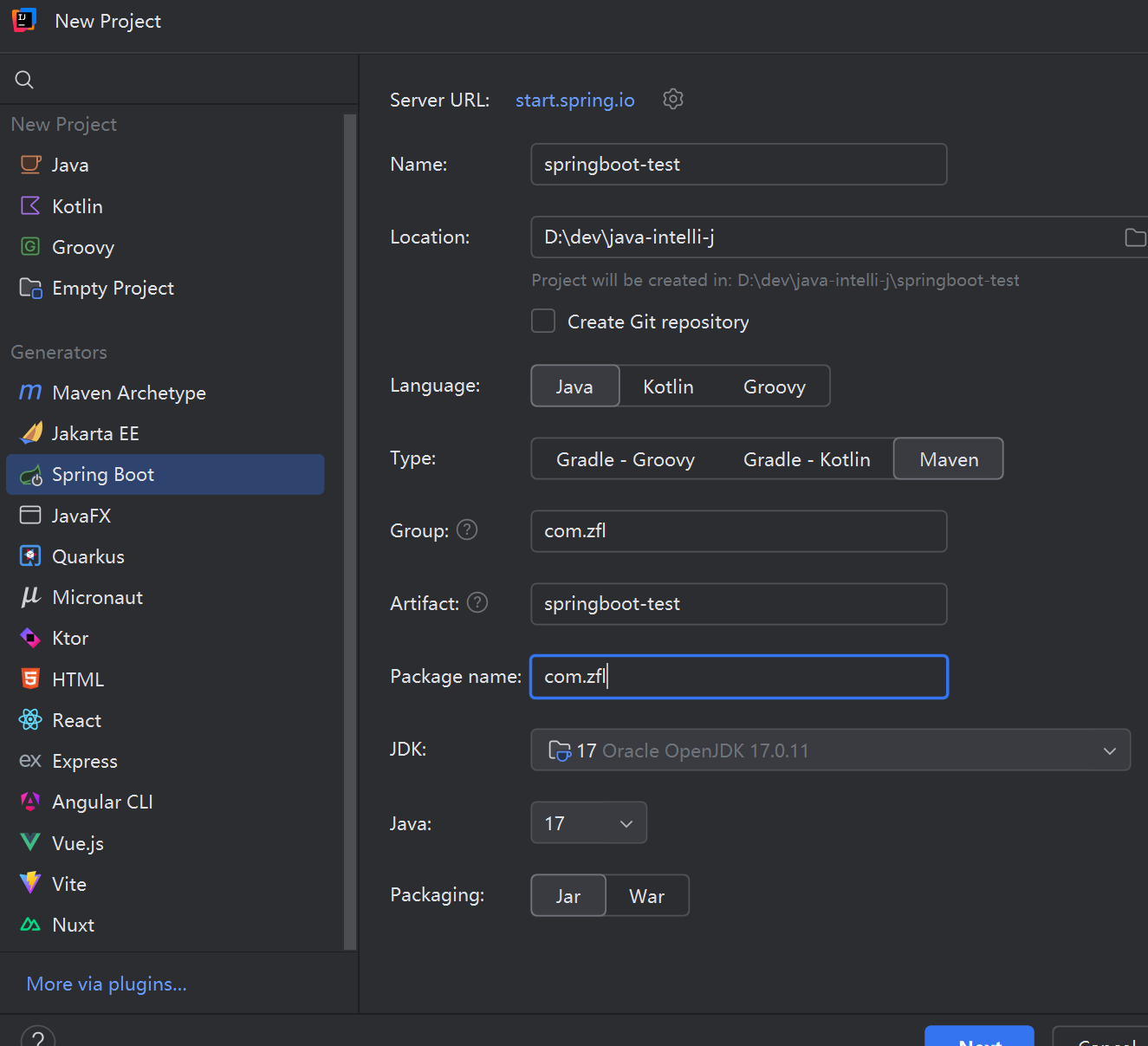The height and width of the screenshot is (1046, 1148).
Task: Select the HTML generator icon
Action: (x=30, y=679)
